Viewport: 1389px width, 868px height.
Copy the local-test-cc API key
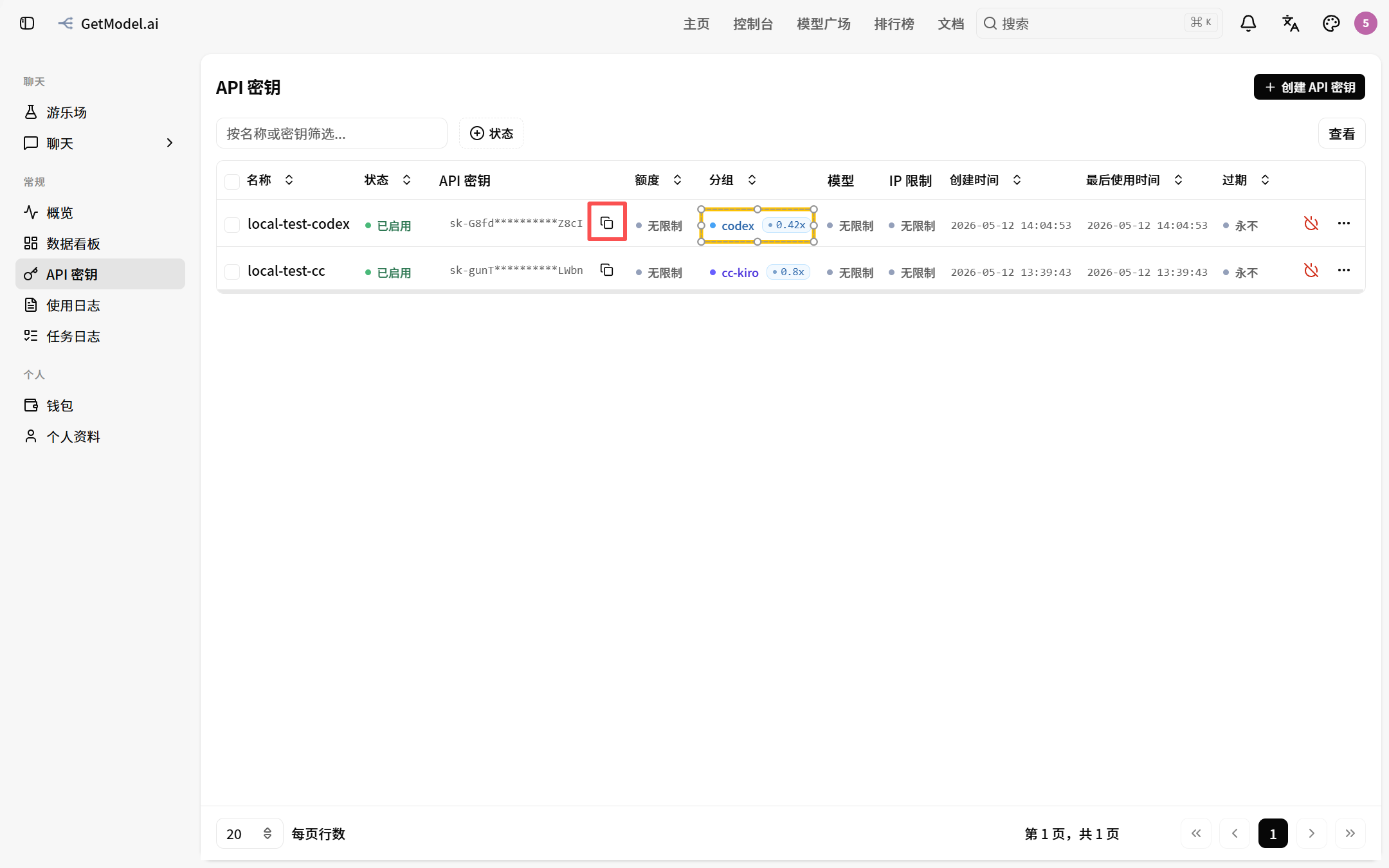pos(606,270)
